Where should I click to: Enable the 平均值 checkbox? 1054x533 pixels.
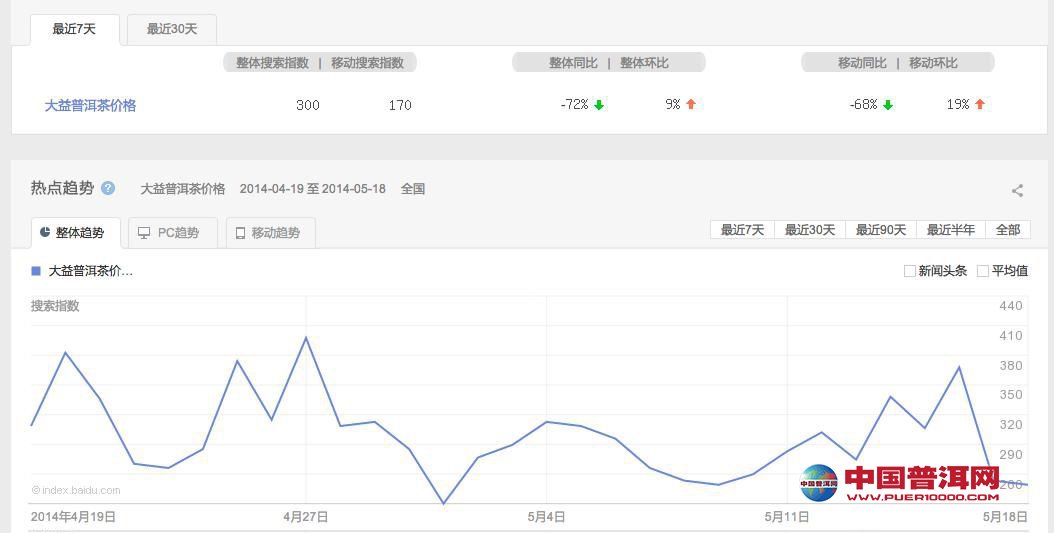pyautogui.click(x=983, y=271)
